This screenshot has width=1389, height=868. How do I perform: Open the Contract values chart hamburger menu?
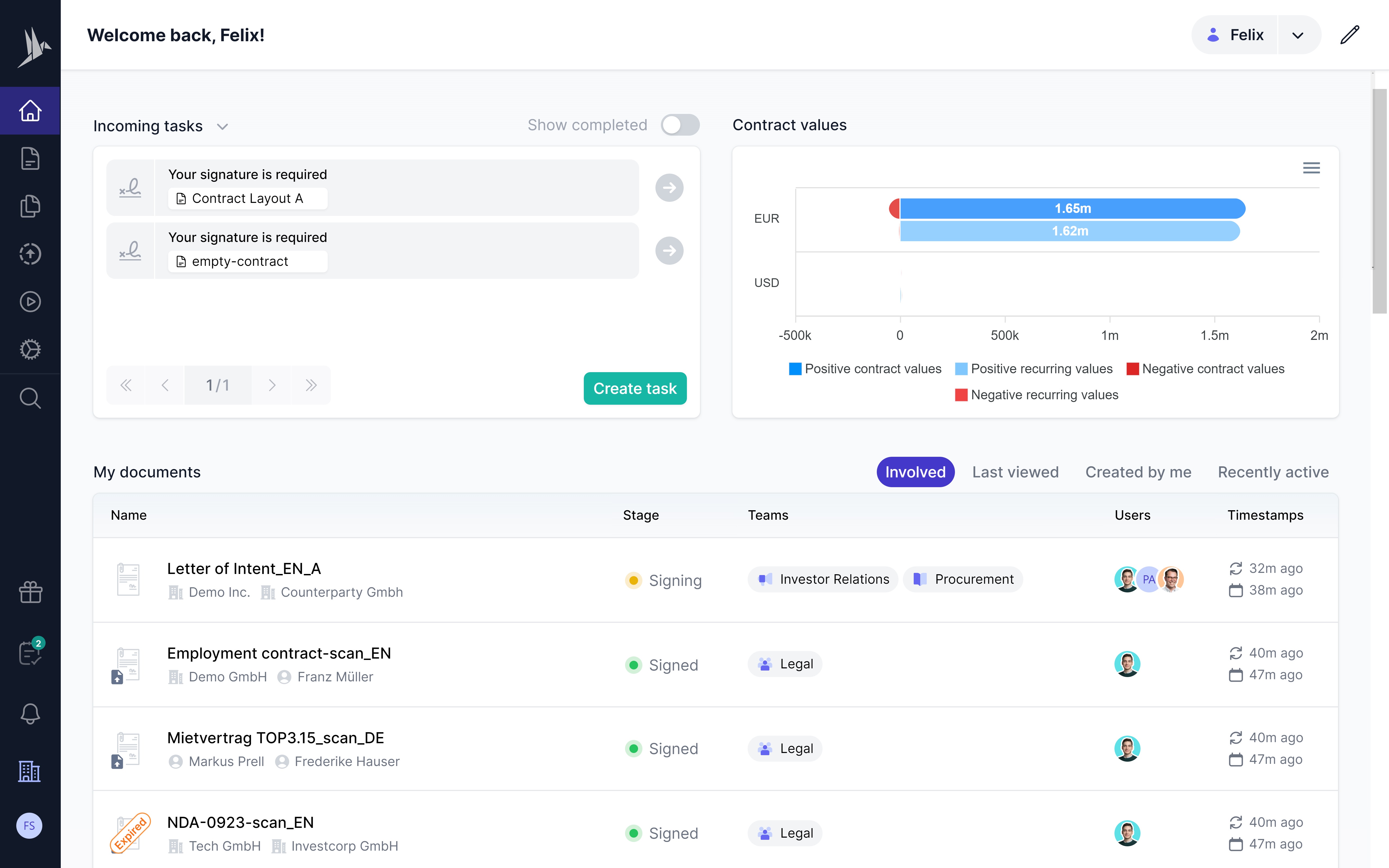(1311, 168)
